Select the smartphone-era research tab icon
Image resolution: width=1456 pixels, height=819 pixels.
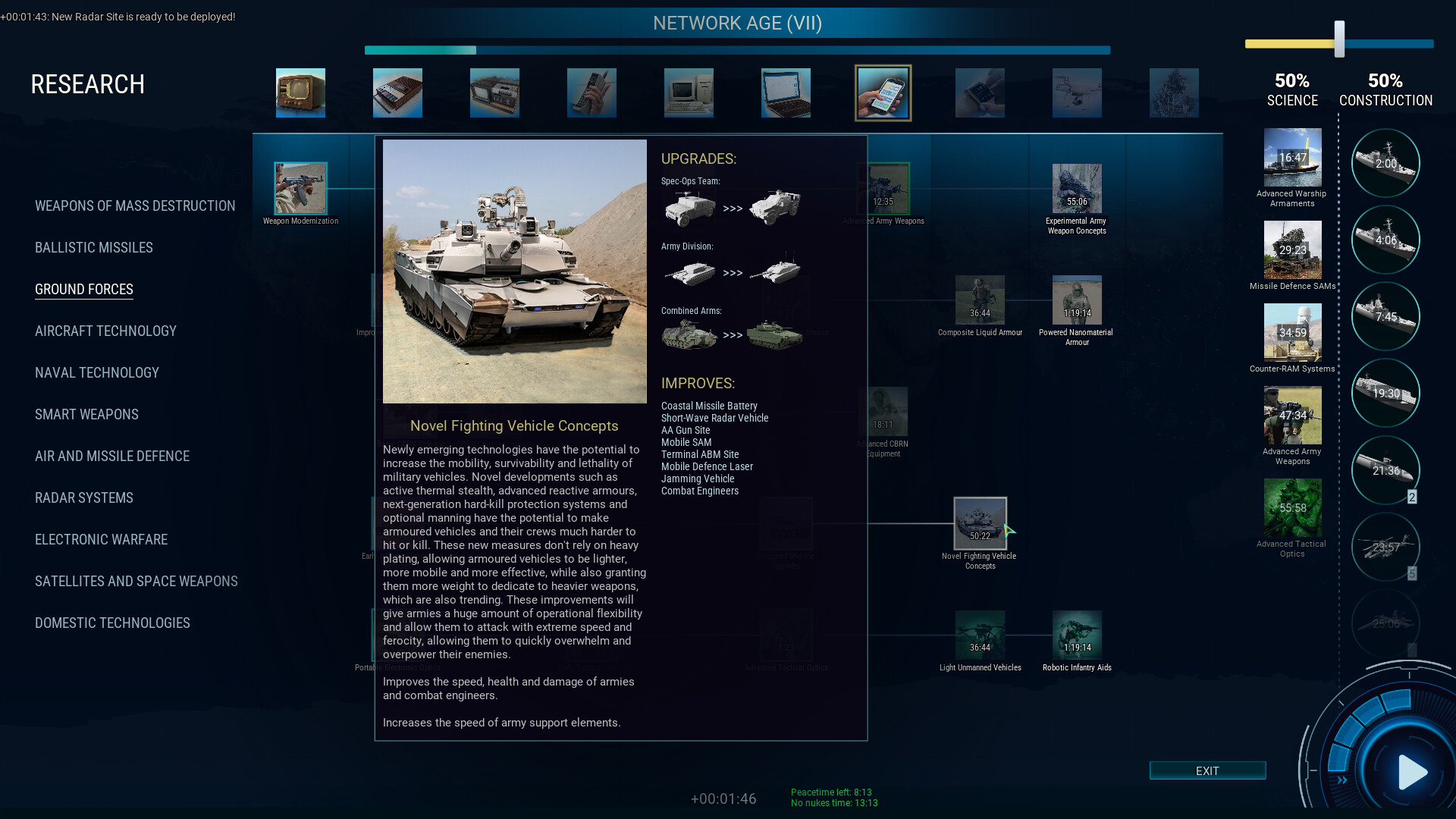pos(883,92)
